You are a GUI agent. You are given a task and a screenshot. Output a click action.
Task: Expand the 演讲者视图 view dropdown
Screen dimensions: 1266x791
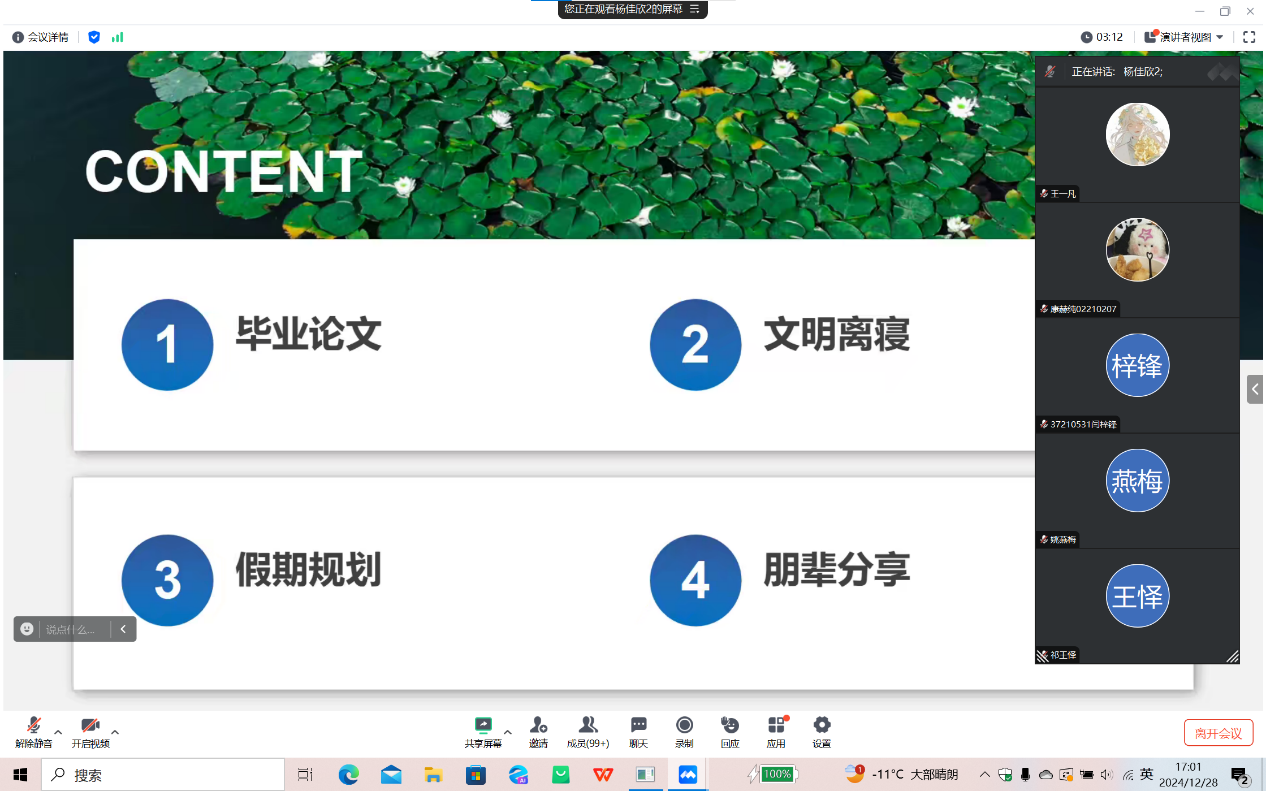1185,37
